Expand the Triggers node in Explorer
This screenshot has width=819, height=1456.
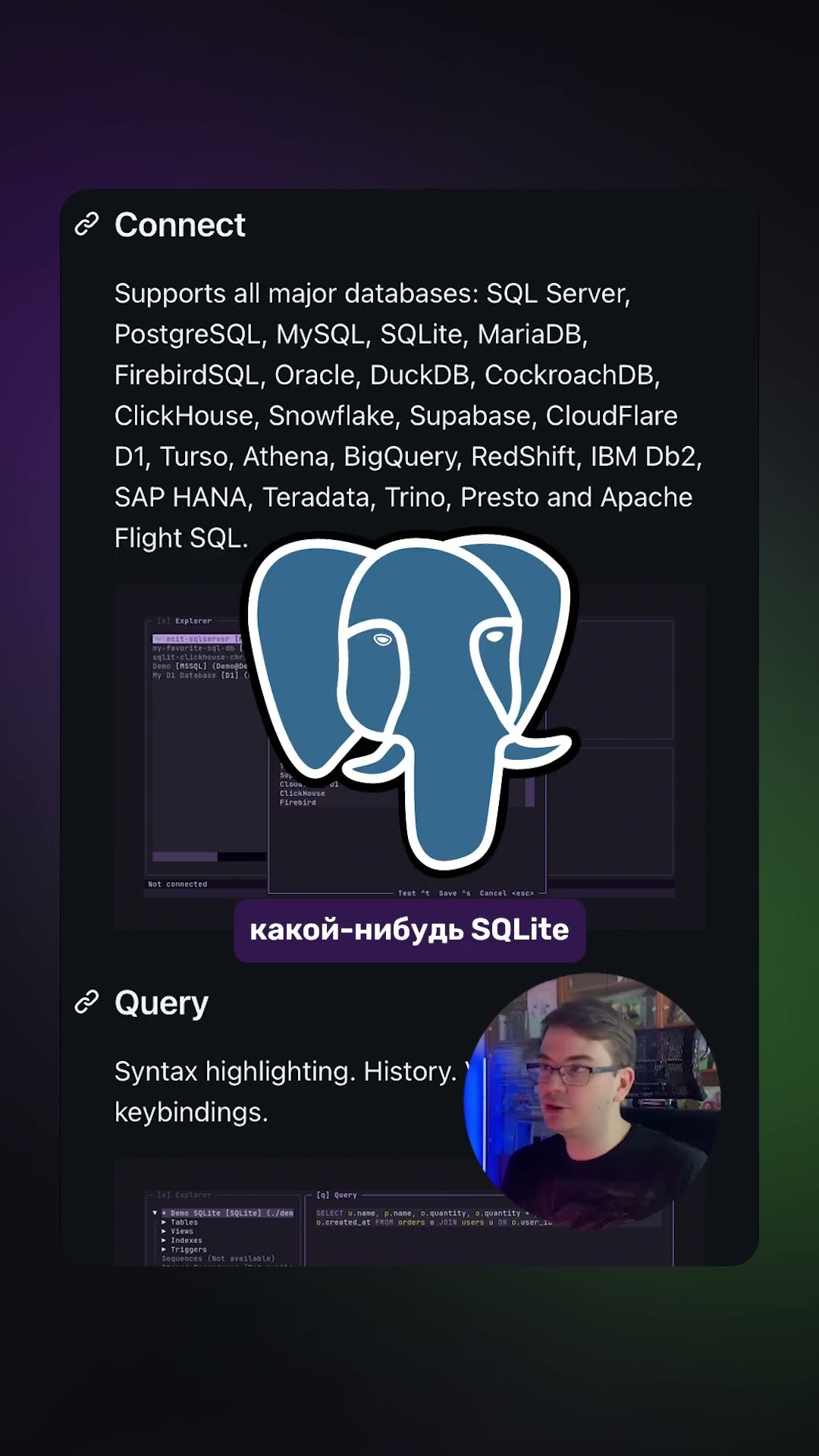pos(184,1250)
